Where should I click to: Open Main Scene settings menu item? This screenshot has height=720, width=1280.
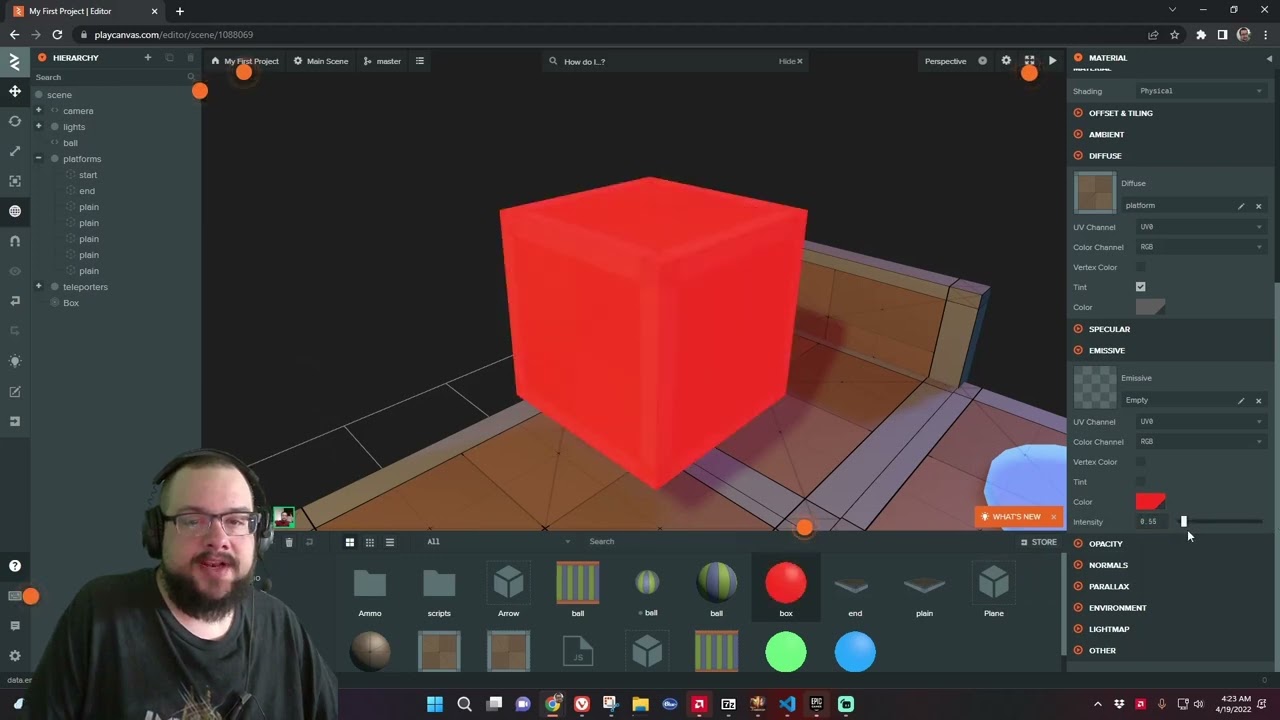pyautogui.click(x=320, y=61)
